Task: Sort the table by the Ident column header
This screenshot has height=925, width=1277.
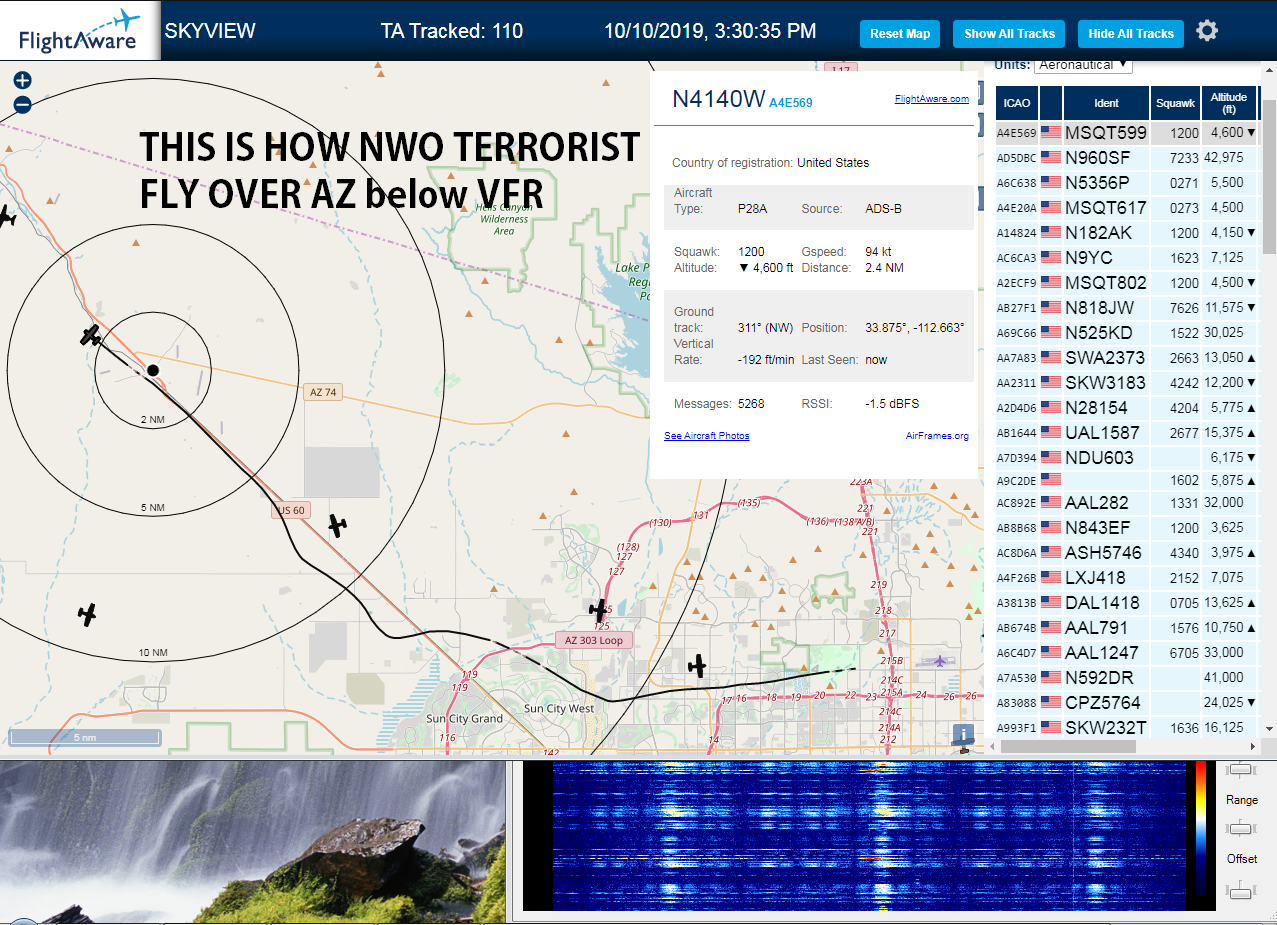Action: pos(1106,103)
